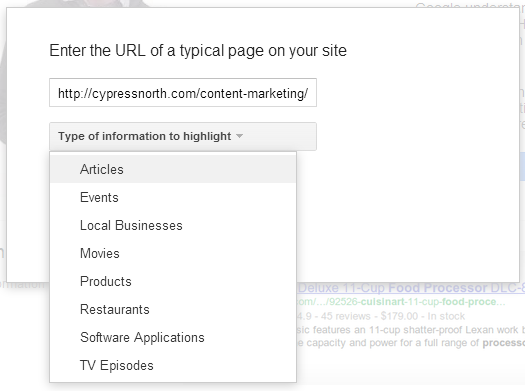Click the green cuisinart food processor URL
525x391 pixels.
pos(401,302)
